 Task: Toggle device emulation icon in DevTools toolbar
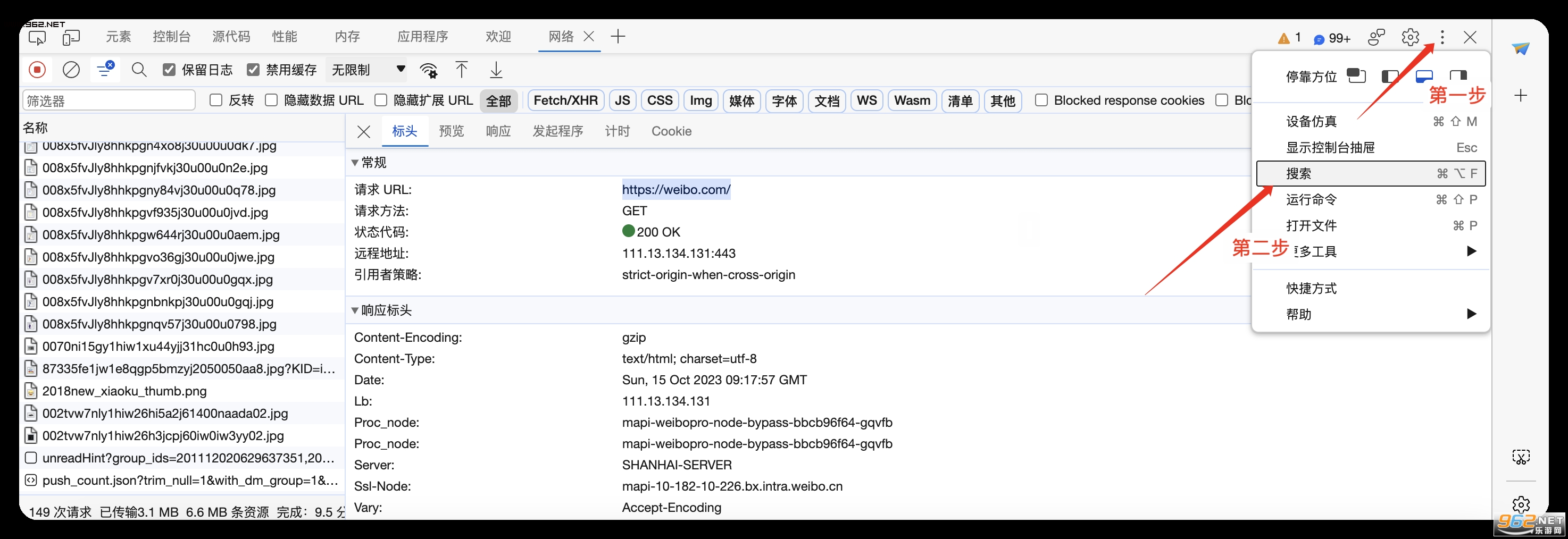71,38
